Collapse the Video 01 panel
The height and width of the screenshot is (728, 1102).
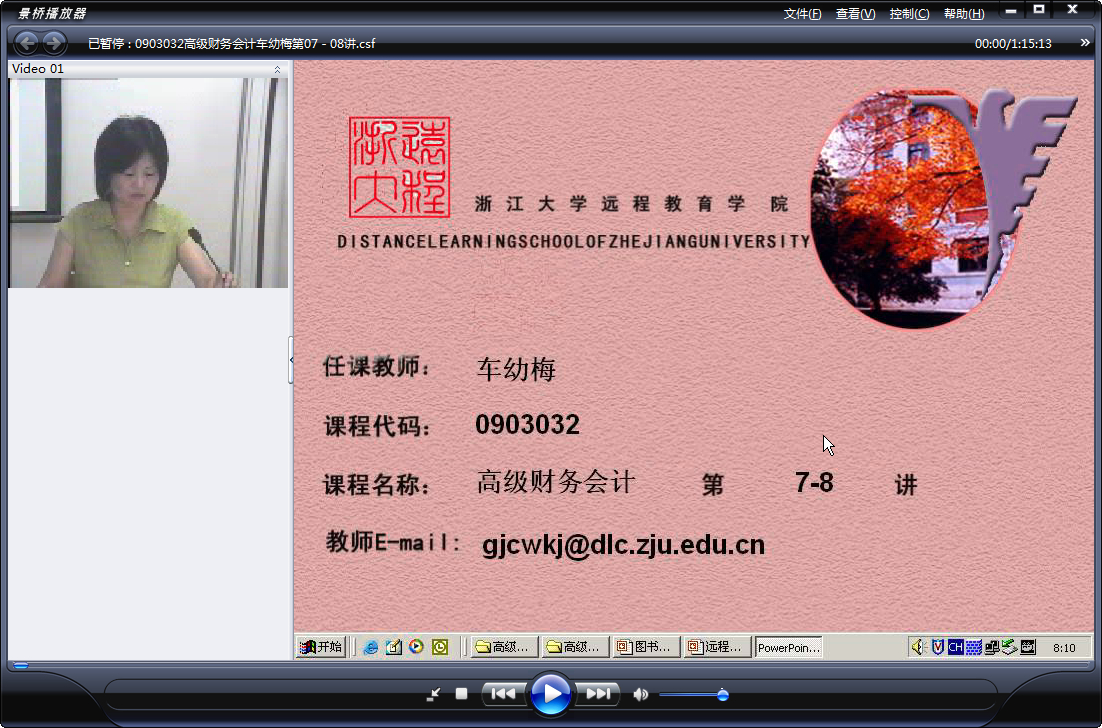click(278, 69)
